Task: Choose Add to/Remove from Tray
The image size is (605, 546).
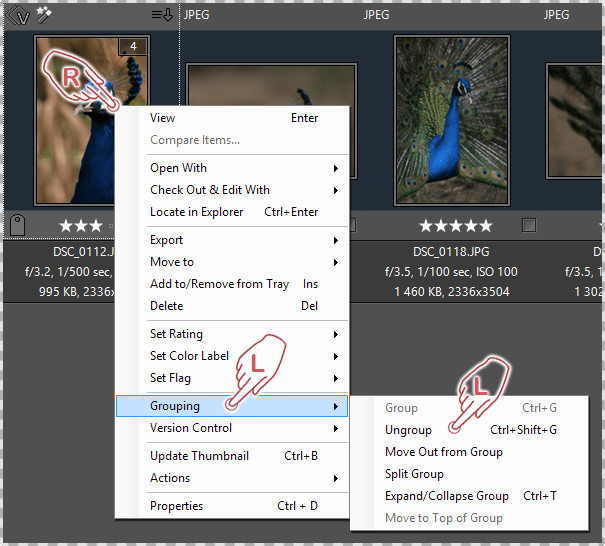Action: tap(233, 284)
